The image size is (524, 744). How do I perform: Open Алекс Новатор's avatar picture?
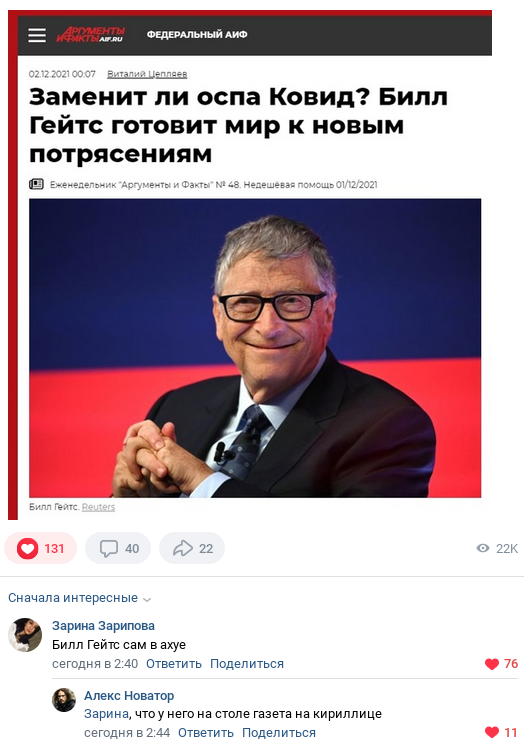64,700
